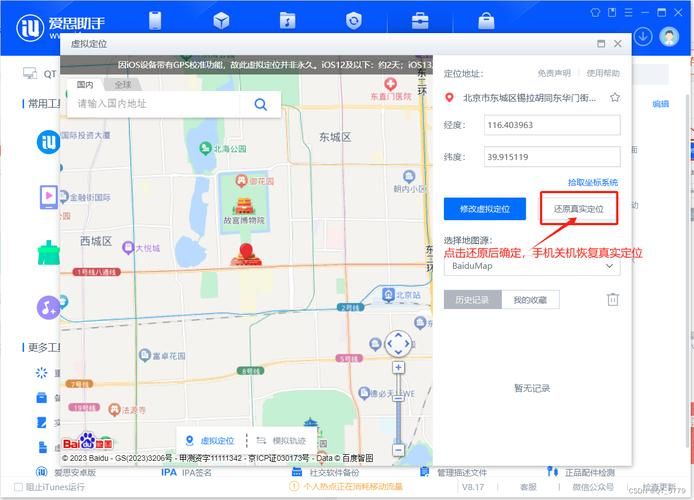Open the device tab phone icon
694x500 pixels.
(155, 20)
